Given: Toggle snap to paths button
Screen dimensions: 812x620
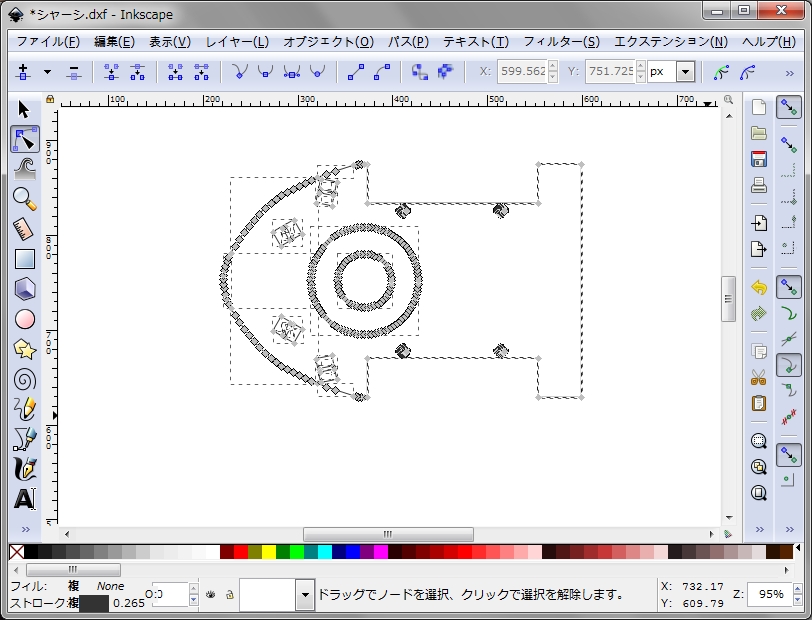Looking at the screenshot, I should coord(789,313).
